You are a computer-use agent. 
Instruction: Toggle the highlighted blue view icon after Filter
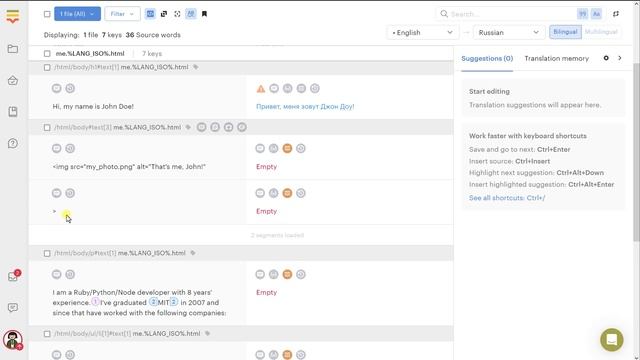[150, 14]
